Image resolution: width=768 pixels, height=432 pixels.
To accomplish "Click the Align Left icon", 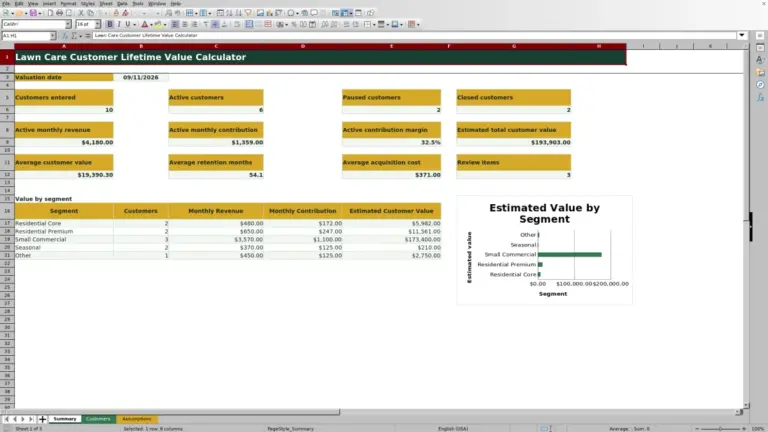I will tap(175, 24).
